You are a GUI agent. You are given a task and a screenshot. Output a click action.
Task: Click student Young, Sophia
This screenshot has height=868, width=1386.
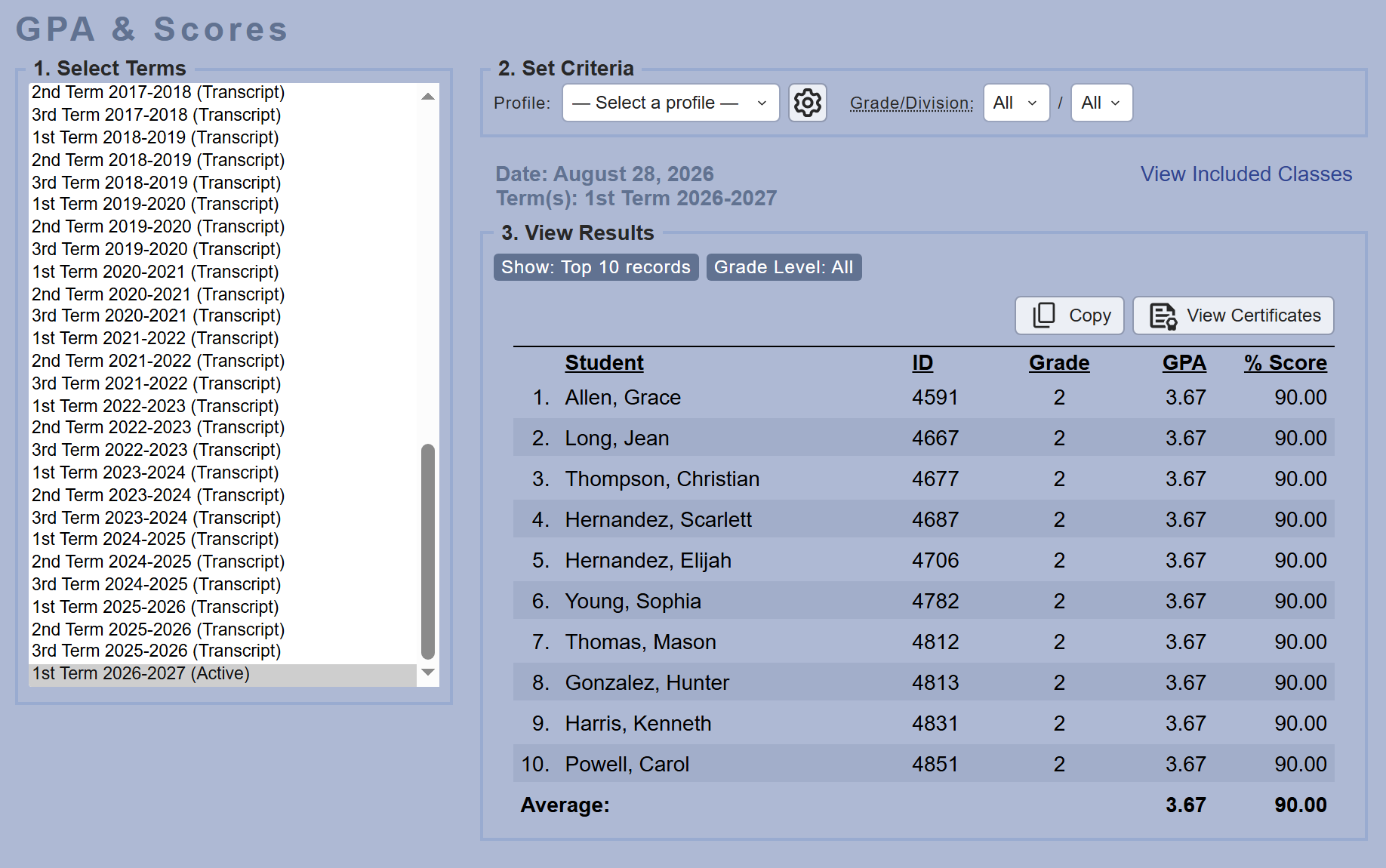[633, 602]
